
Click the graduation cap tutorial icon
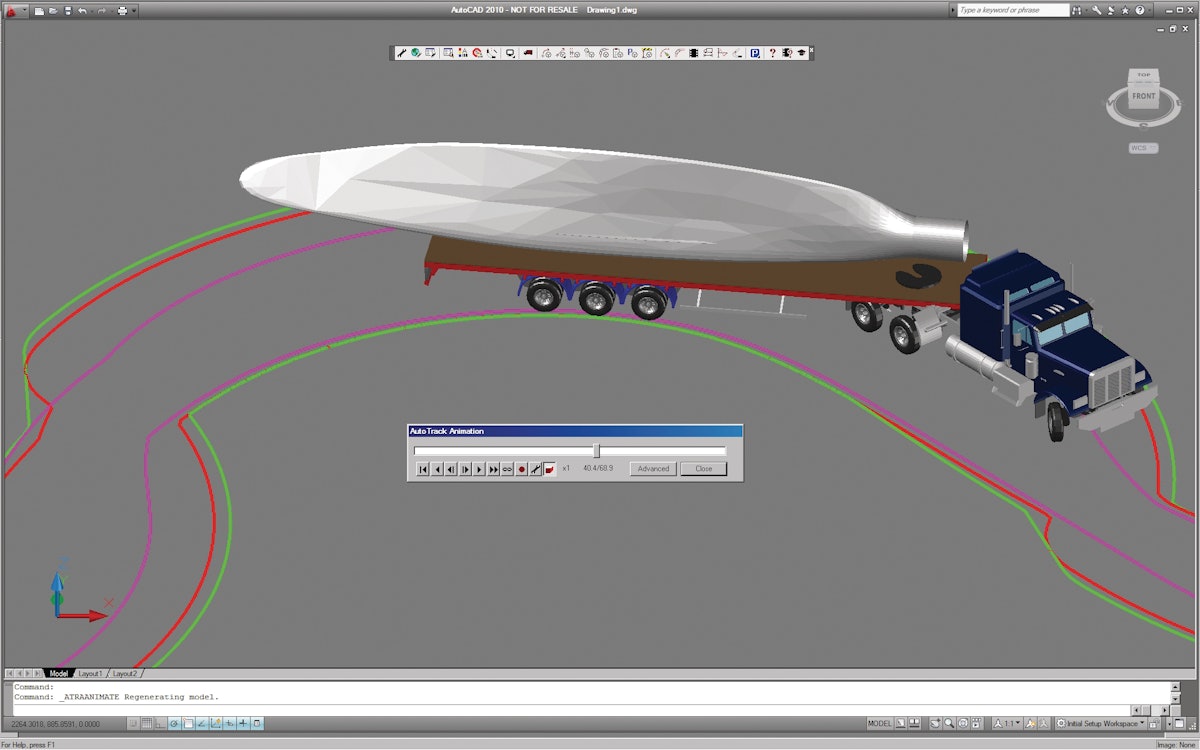click(801, 53)
